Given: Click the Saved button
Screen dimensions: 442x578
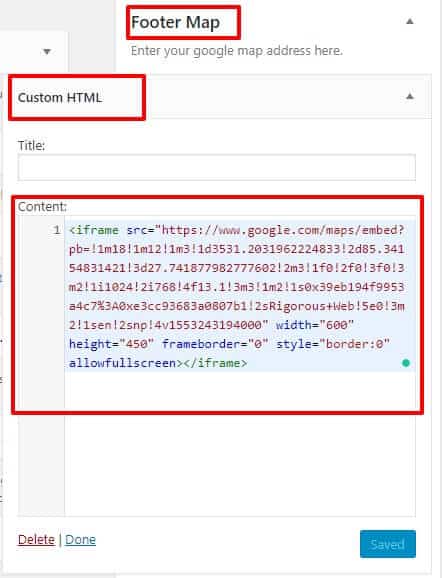Looking at the screenshot, I should click(388, 544).
